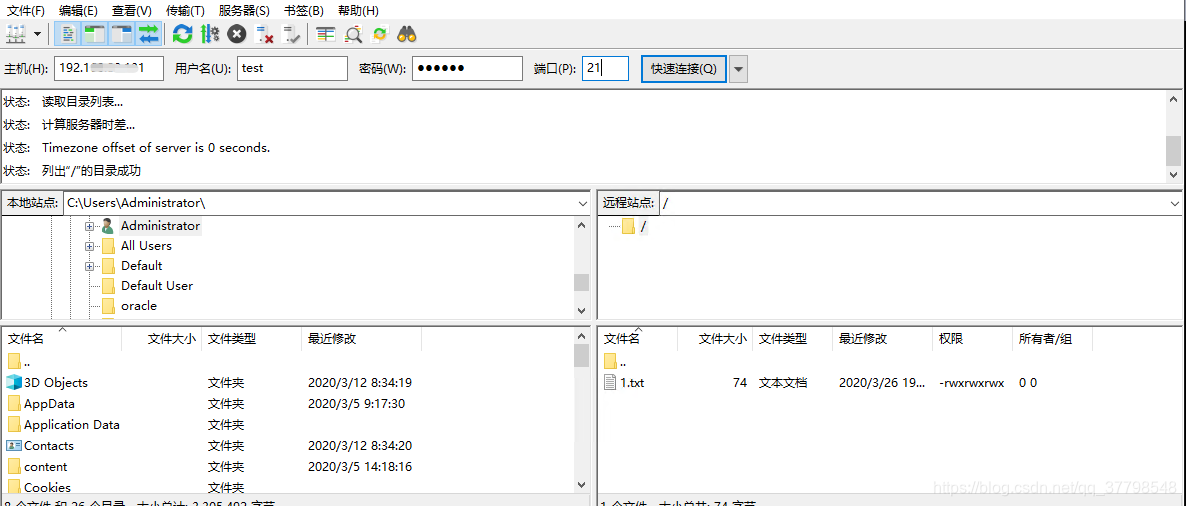Click the 端口 port field

(605, 68)
